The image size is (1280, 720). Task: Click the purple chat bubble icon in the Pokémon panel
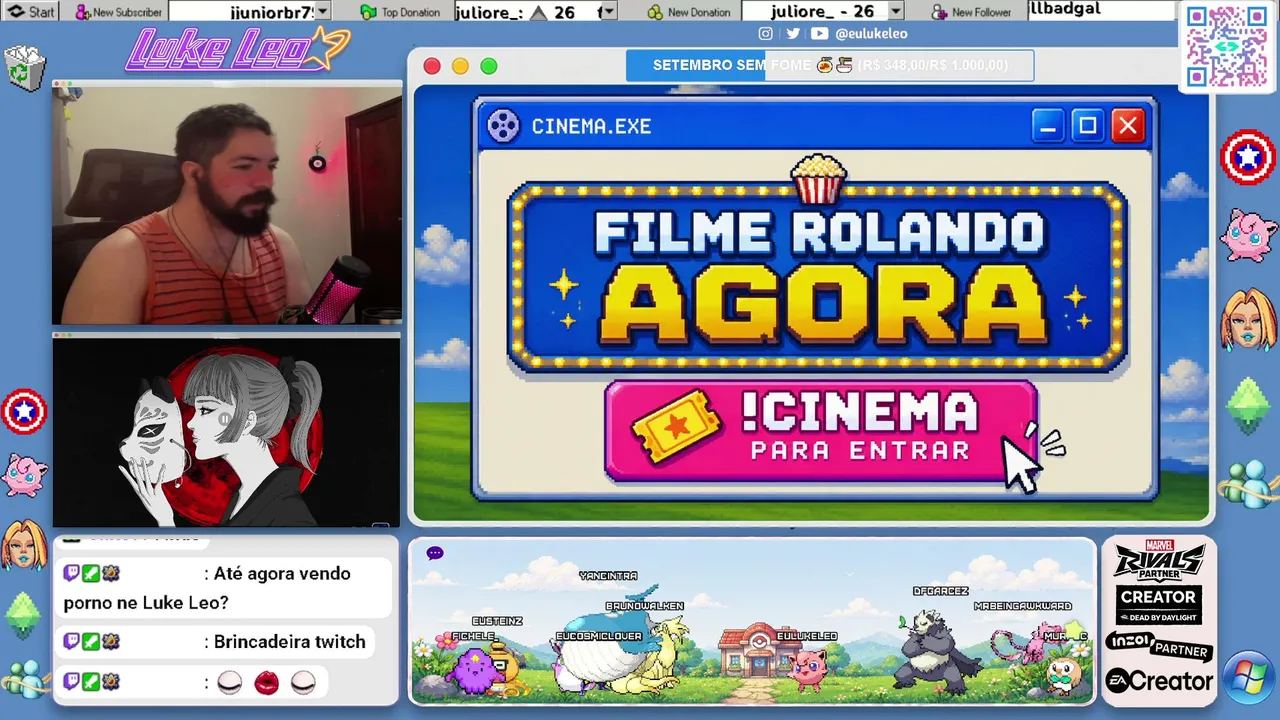tap(434, 553)
